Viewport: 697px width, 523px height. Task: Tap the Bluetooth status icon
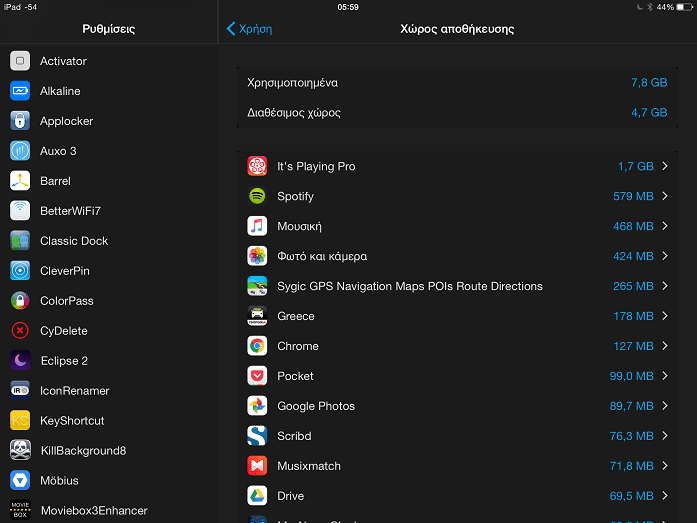click(x=649, y=7)
